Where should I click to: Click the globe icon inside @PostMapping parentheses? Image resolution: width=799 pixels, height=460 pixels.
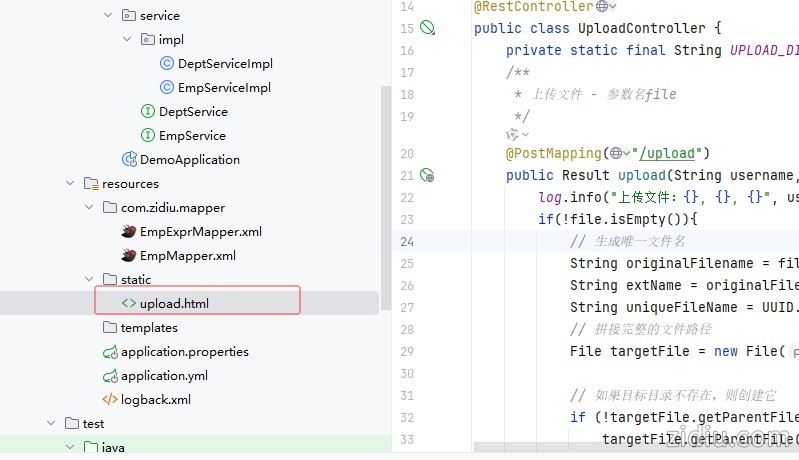pyautogui.click(x=618, y=153)
